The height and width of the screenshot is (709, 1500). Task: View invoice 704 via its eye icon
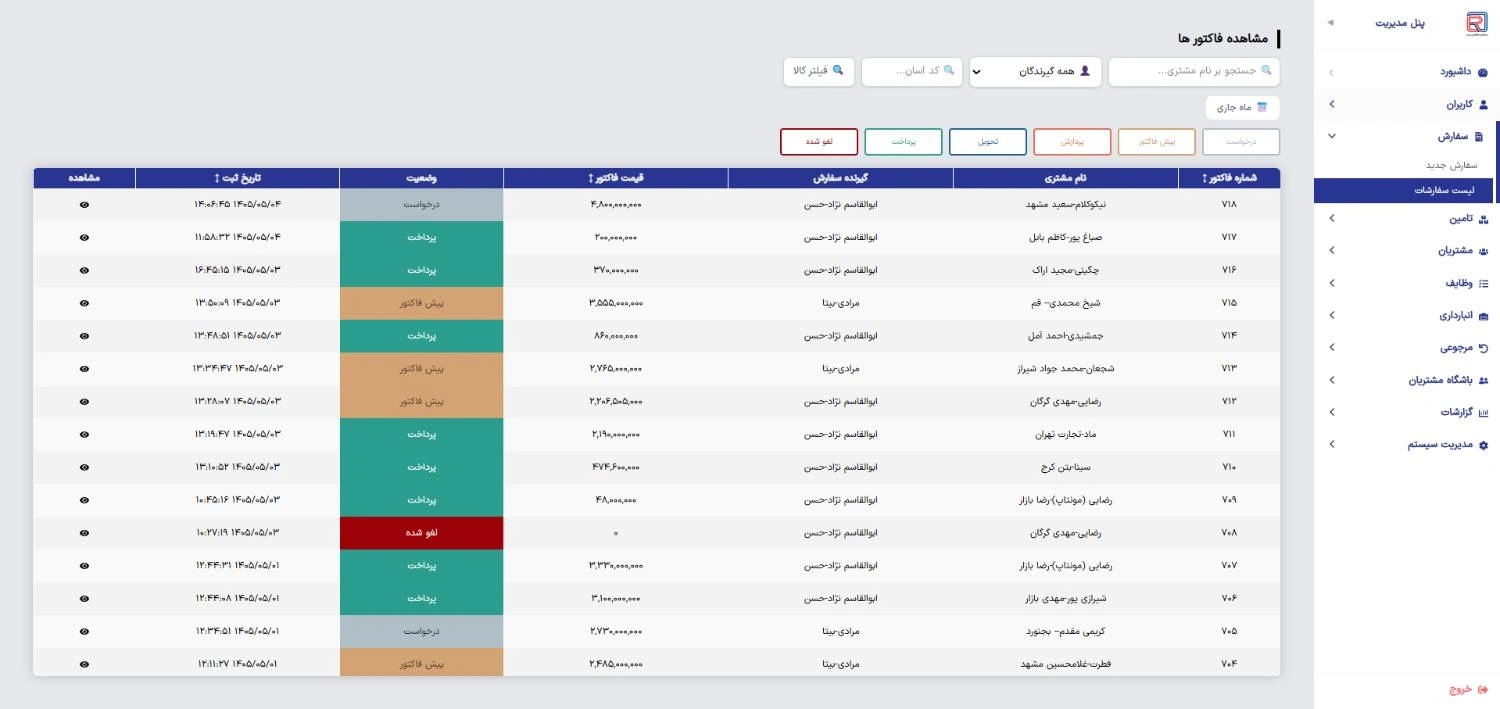[x=84, y=664]
